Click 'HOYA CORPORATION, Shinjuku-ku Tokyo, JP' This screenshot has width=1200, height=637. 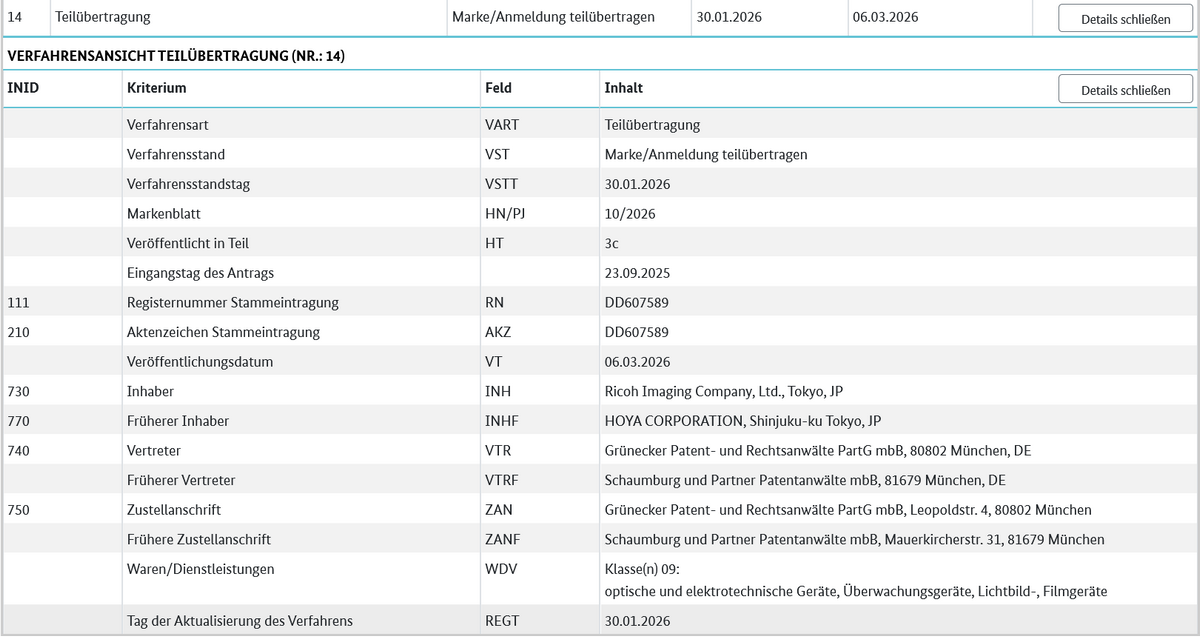[x=743, y=421]
